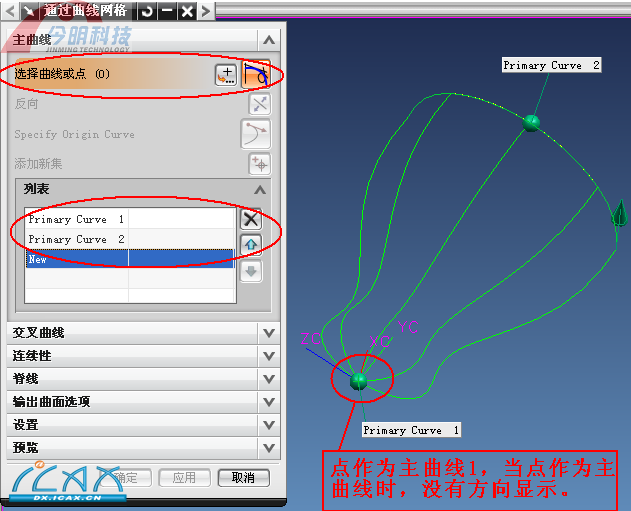Collapse the 列表 list section
The height and width of the screenshot is (511, 631).
(259, 189)
